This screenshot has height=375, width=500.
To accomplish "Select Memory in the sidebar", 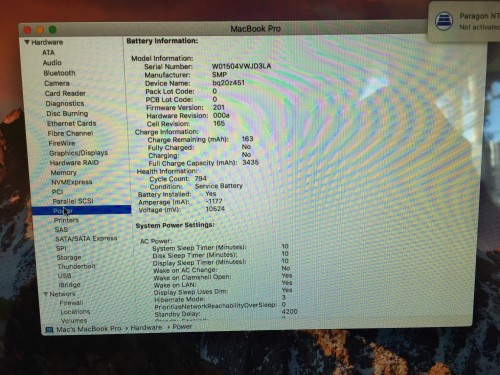I will tap(63, 173).
